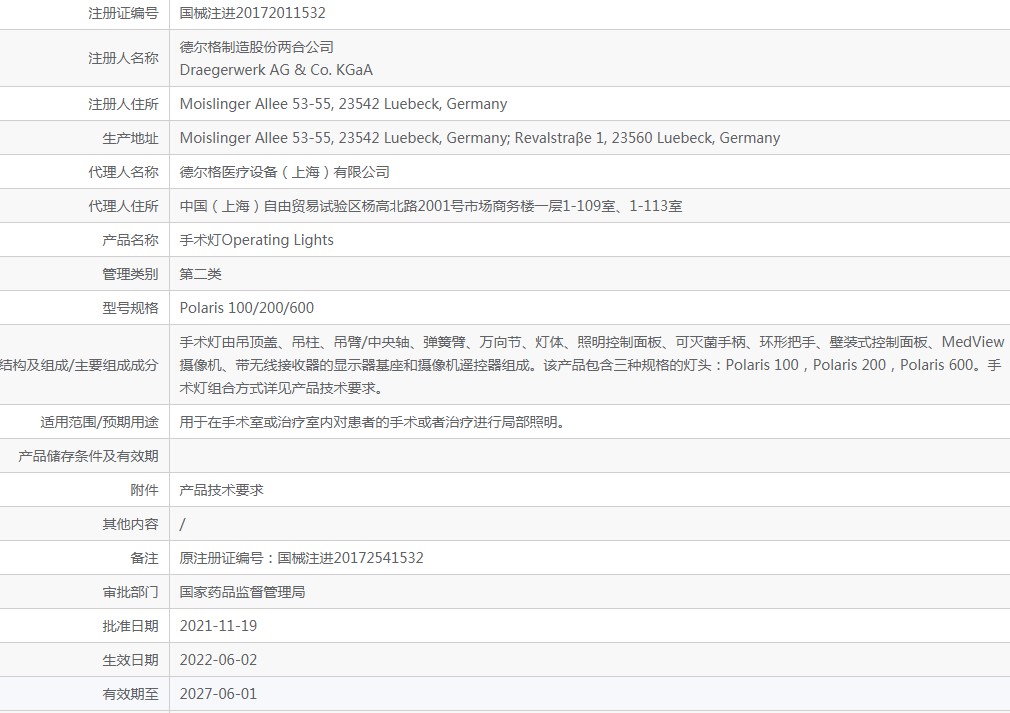The height and width of the screenshot is (713, 1010).
Task: Select the registrant address Moislinger Allee value
Action: pyautogui.click(x=343, y=104)
